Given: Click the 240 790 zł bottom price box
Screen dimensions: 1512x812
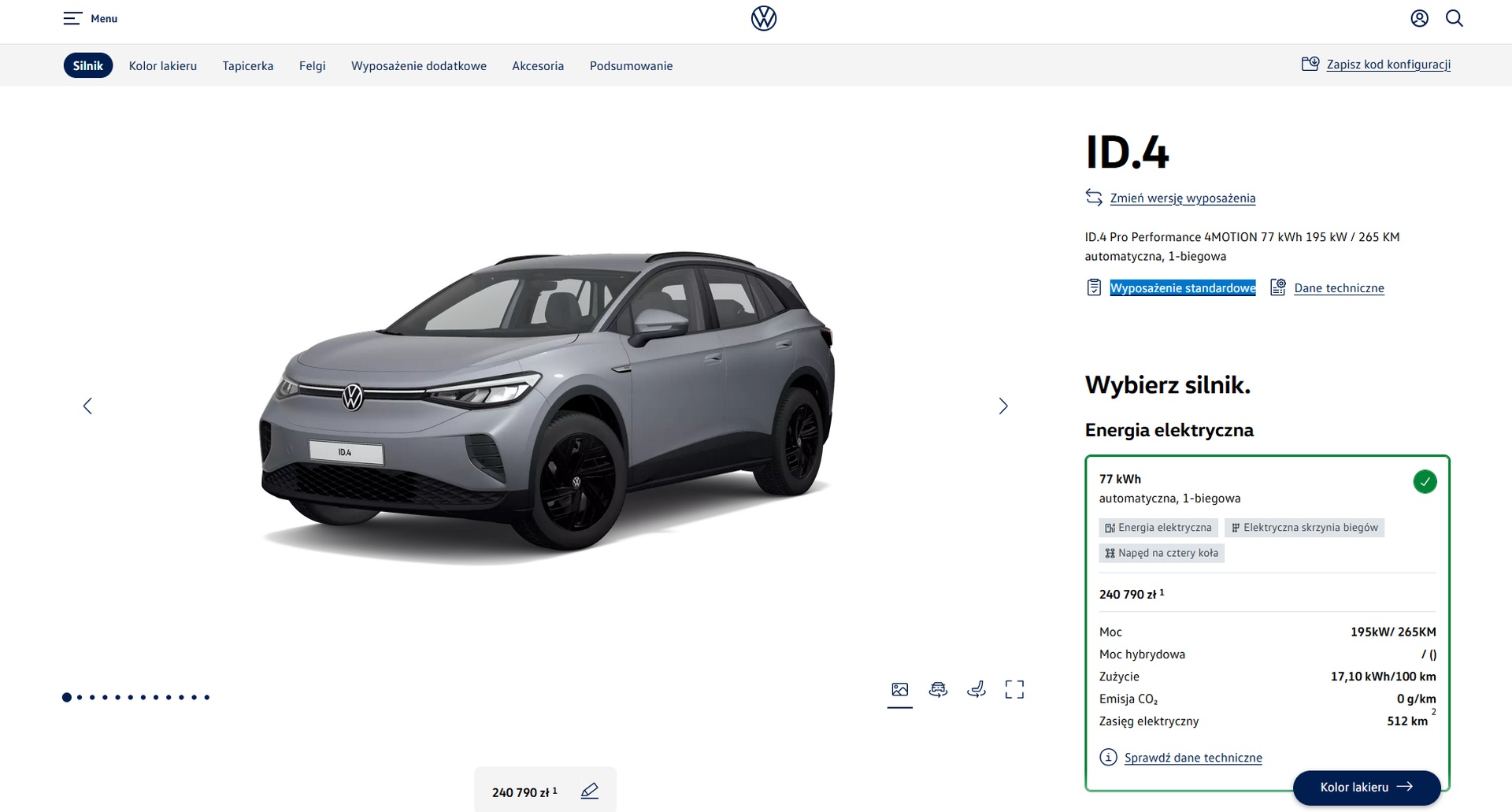Looking at the screenshot, I should pyautogui.click(x=545, y=790).
